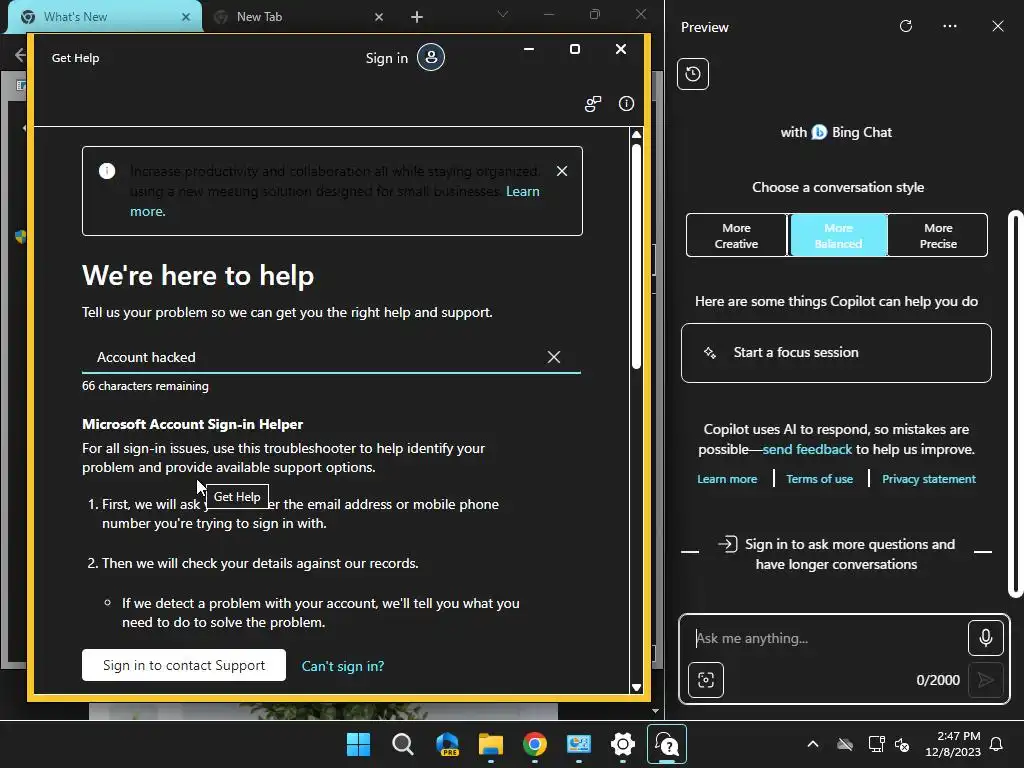Clear the 'Account hacked' search field

coord(554,357)
